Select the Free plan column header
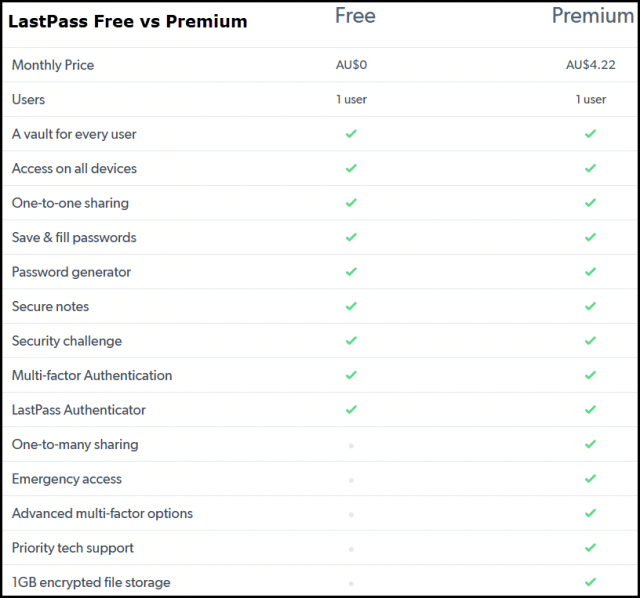Image resolution: width=640 pixels, height=598 pixels. (355, 16)
